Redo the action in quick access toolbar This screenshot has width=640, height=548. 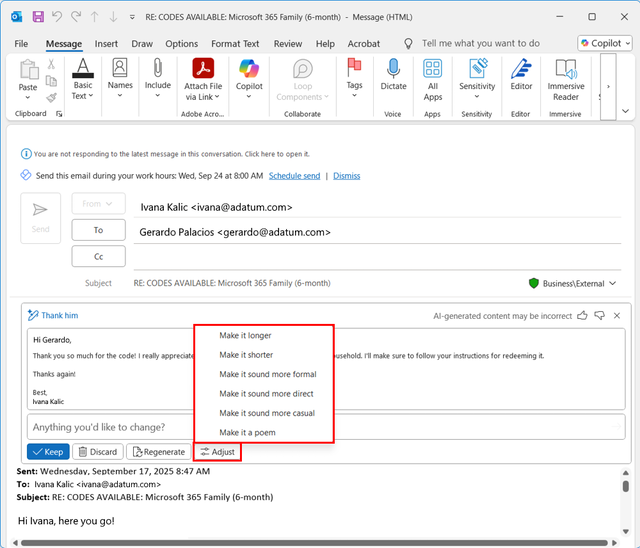[x=76, y=17]
